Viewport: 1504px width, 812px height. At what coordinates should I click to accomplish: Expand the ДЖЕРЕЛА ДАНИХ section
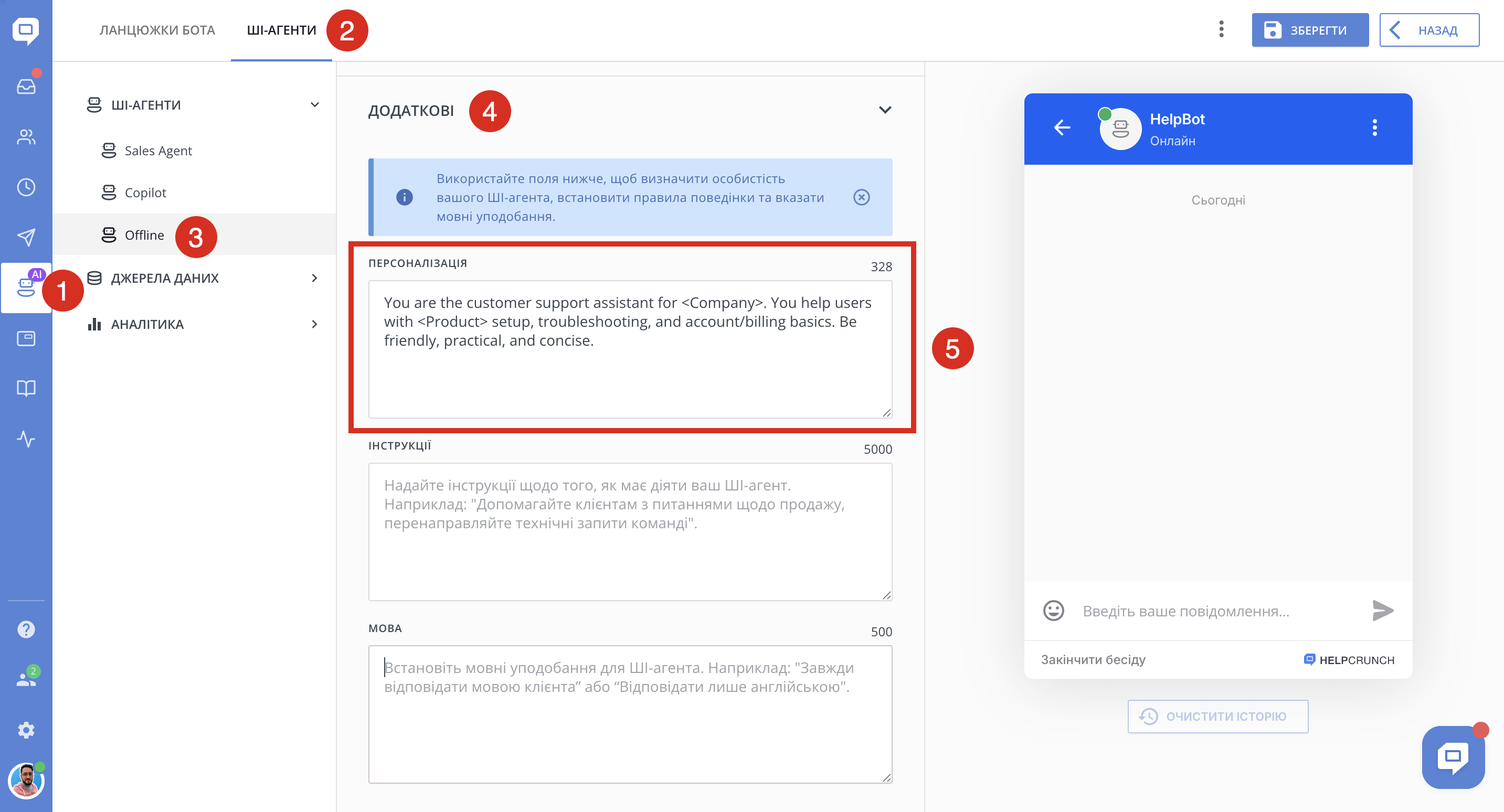coord(314,278)
